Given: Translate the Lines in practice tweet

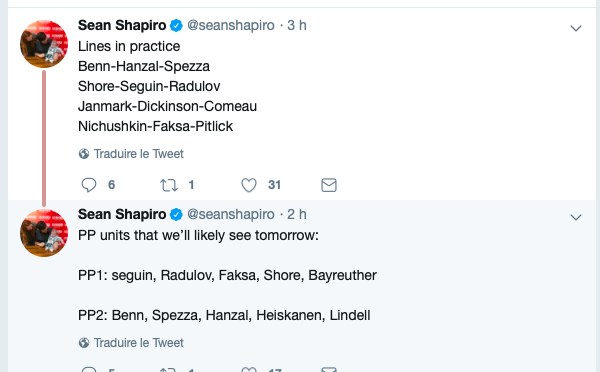Looking at the screenshot, I should point(139,154).
